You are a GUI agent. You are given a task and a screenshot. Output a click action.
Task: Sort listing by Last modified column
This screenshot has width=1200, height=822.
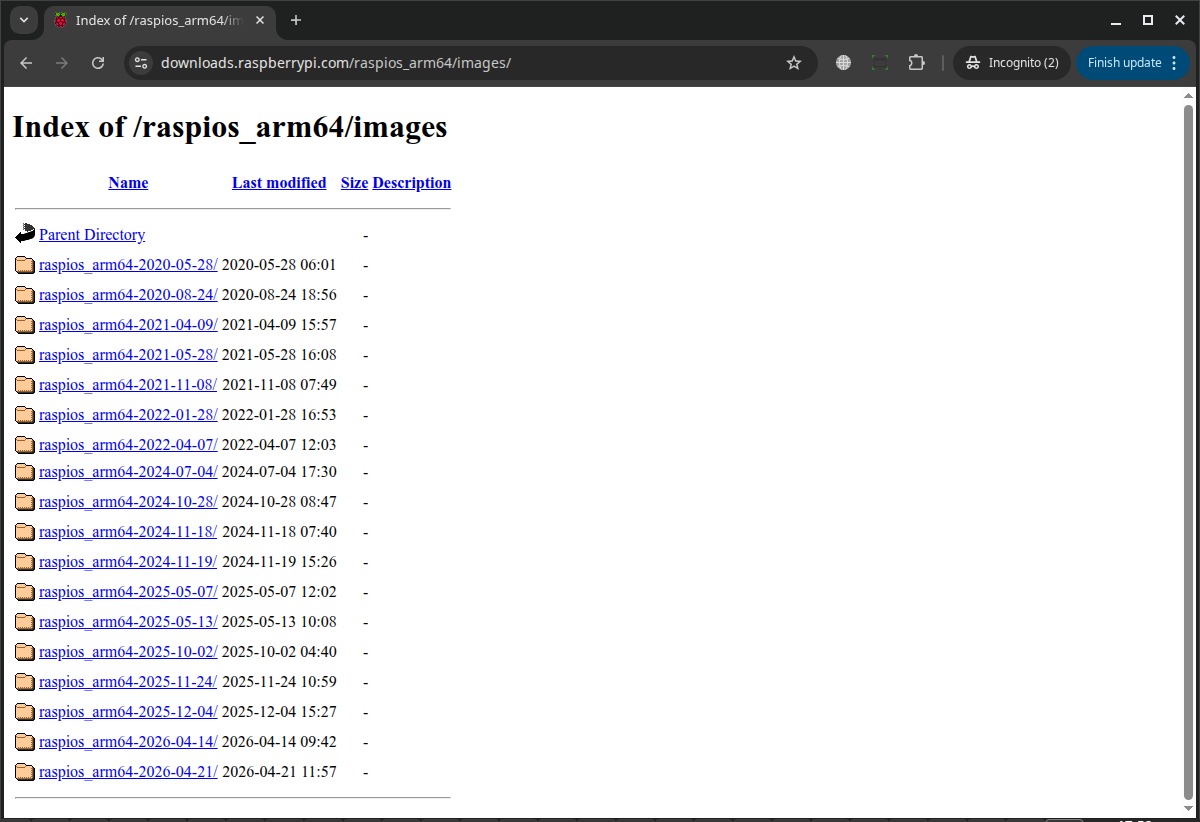point(279,183)
